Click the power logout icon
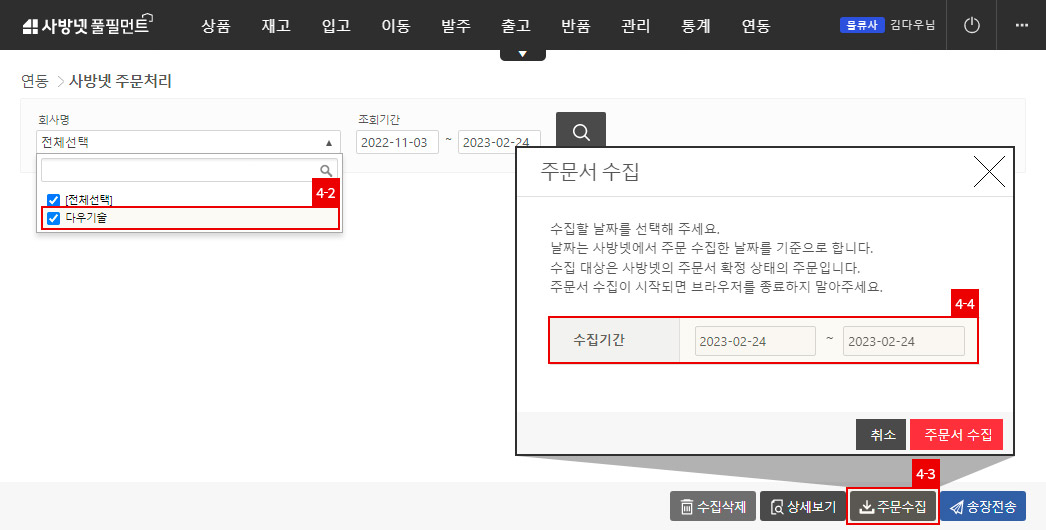 coord(971,25)
